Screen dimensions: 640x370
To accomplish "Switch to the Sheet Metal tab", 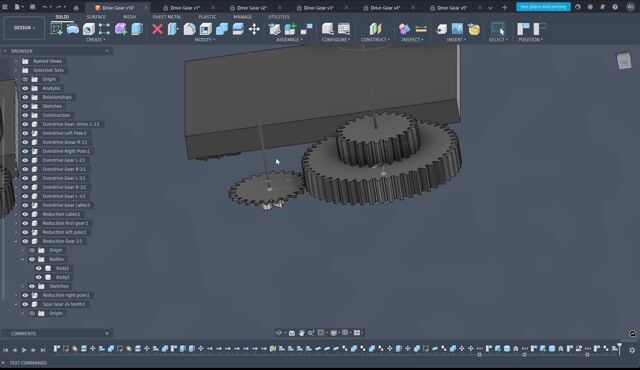I will 167,17.
